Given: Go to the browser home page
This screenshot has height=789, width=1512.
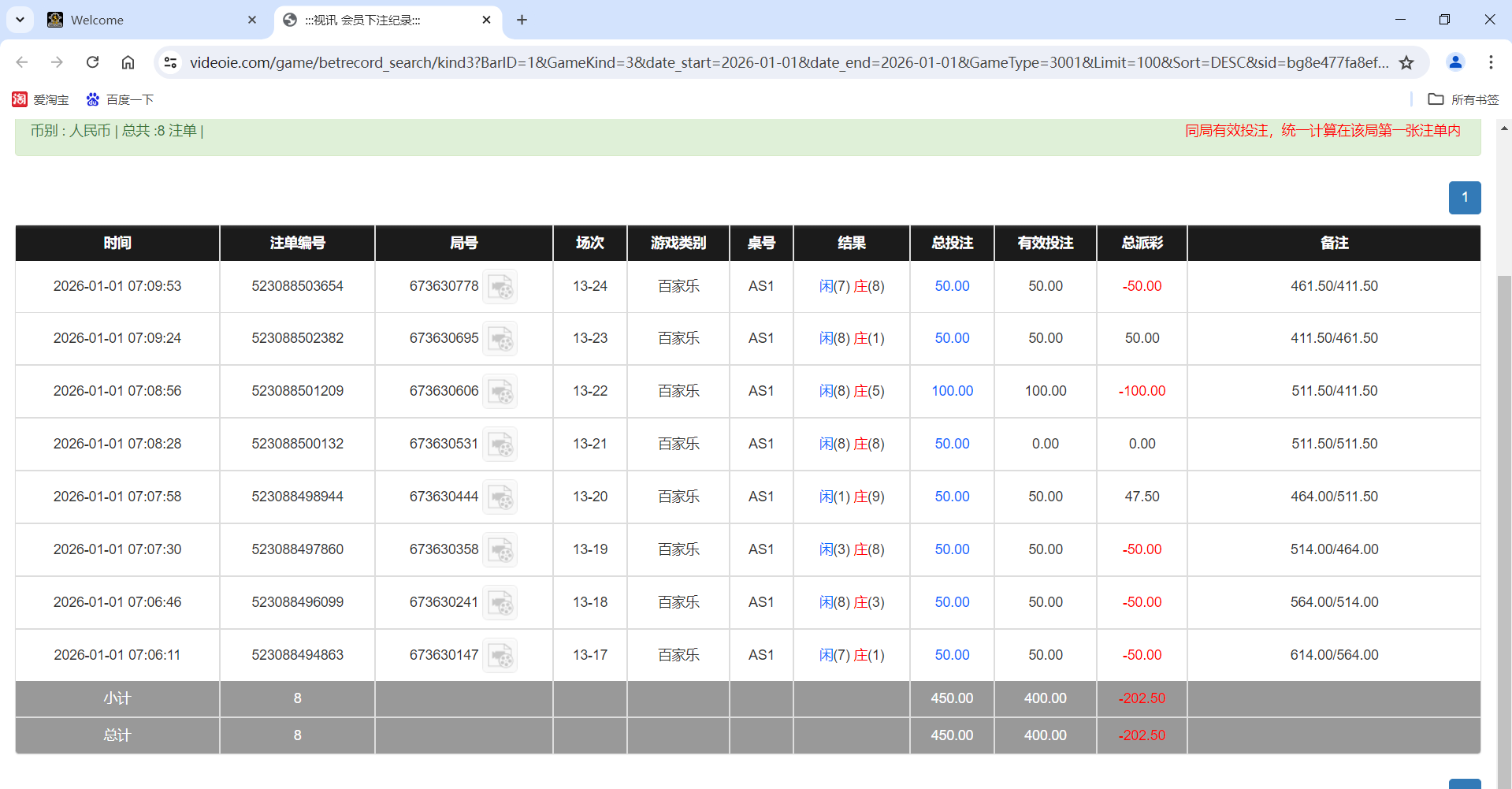Looking at the screenshot, I should 128,62.
